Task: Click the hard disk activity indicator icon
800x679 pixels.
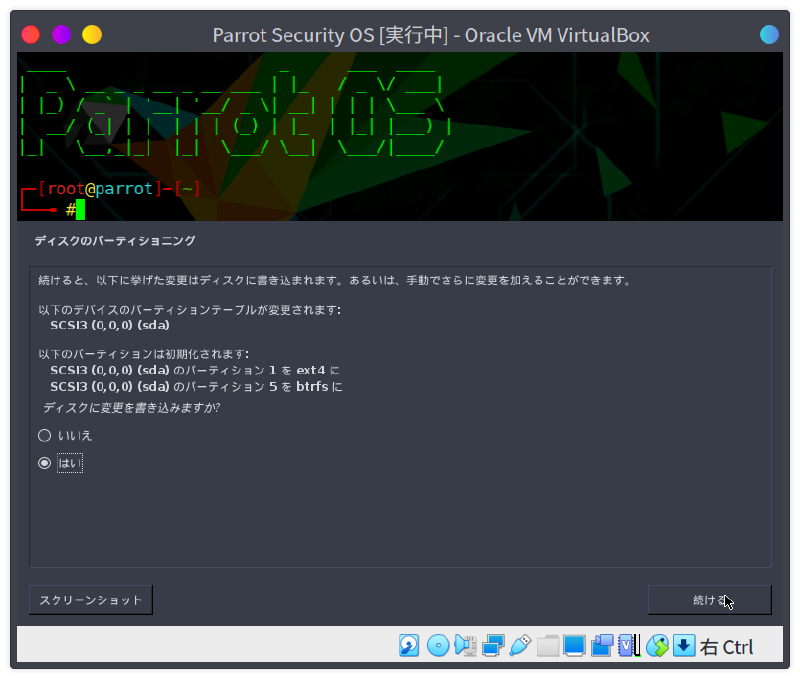Action: (409, 645)
